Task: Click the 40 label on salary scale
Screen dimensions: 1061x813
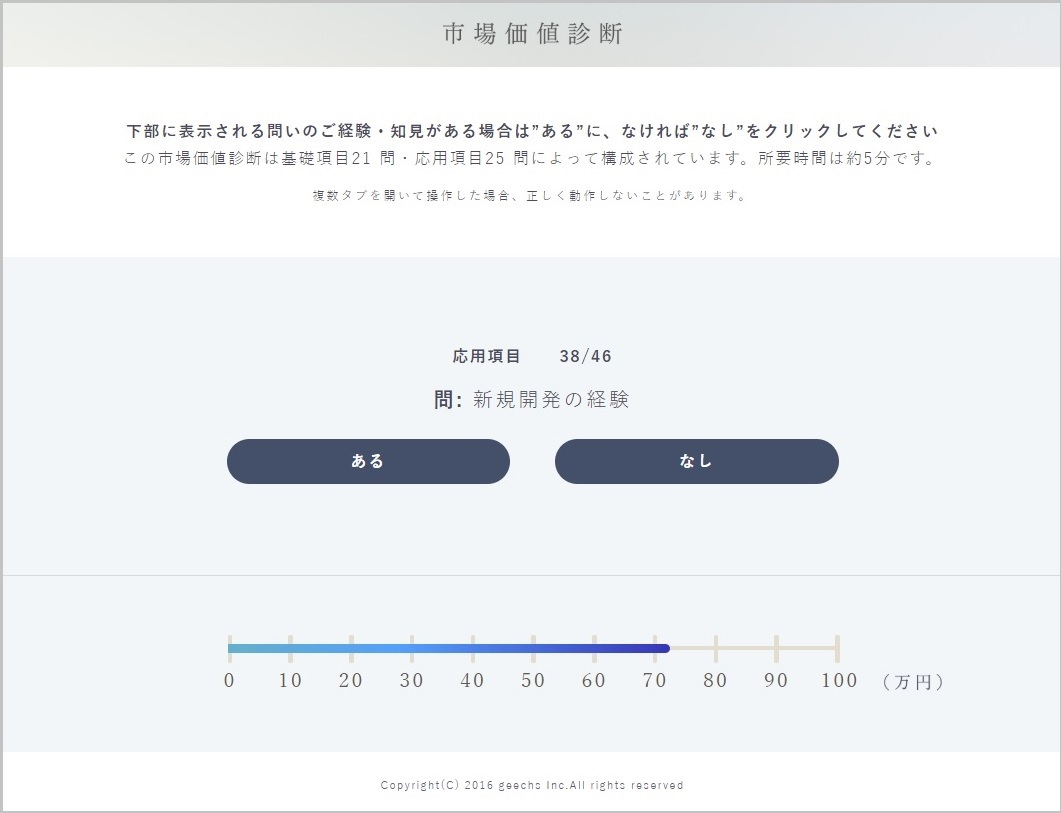Action: tap(472, 680)
